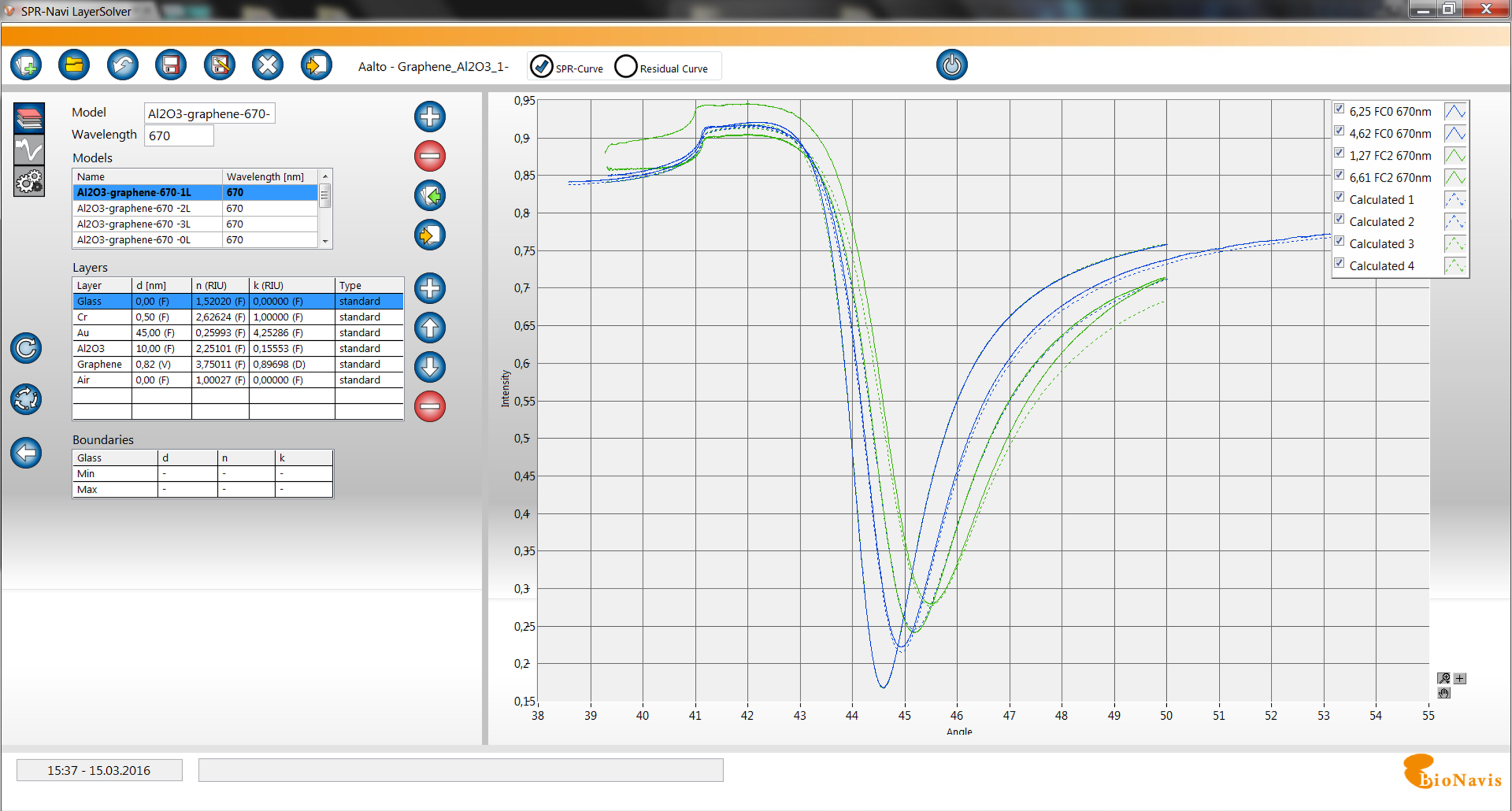Toggle the Calculated 1 curve checkbox
The image size is (1512, 811).
(x=1339, y=197)
